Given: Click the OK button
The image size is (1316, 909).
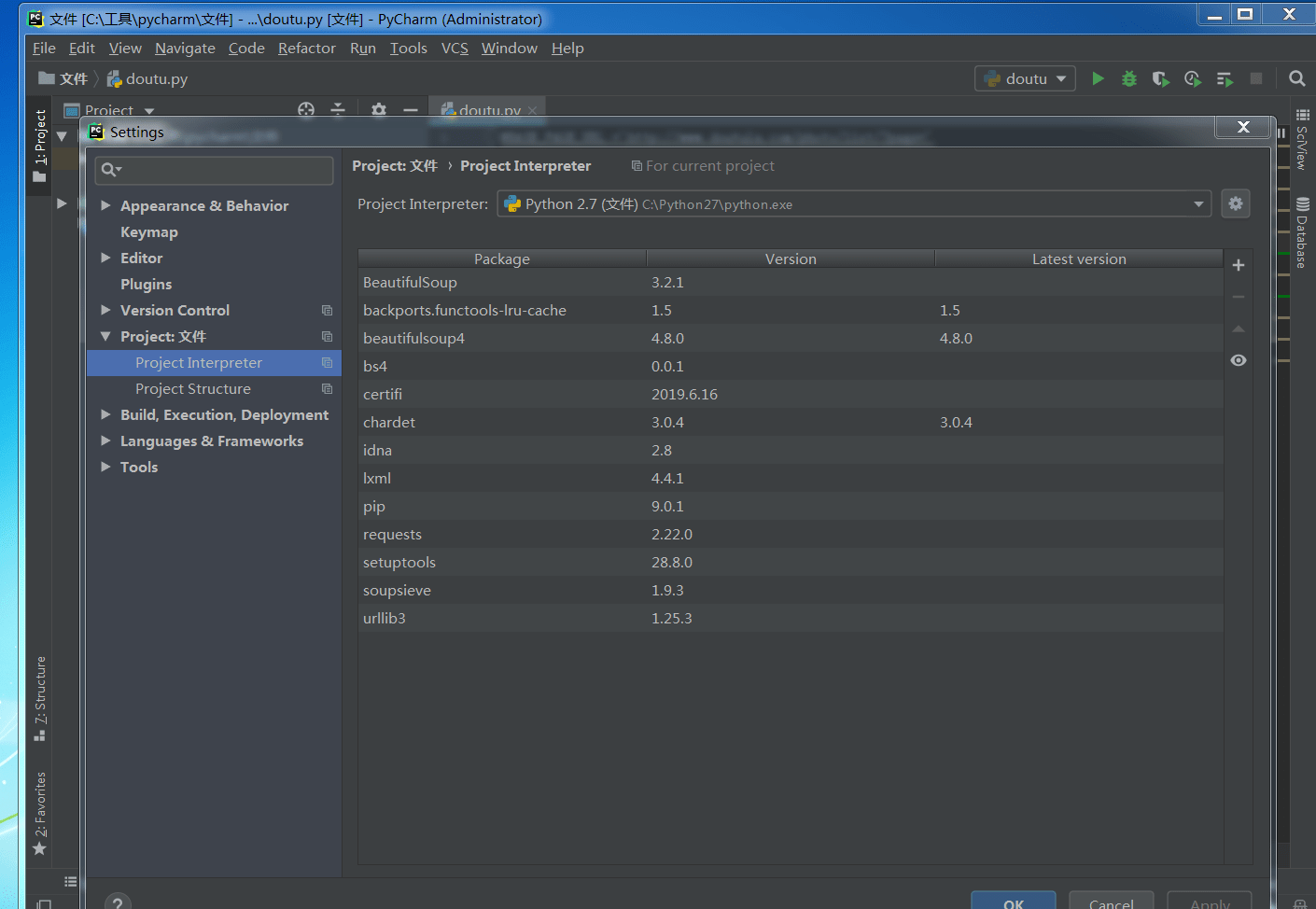Looking at the screenshot, I should pos(1014,902).
